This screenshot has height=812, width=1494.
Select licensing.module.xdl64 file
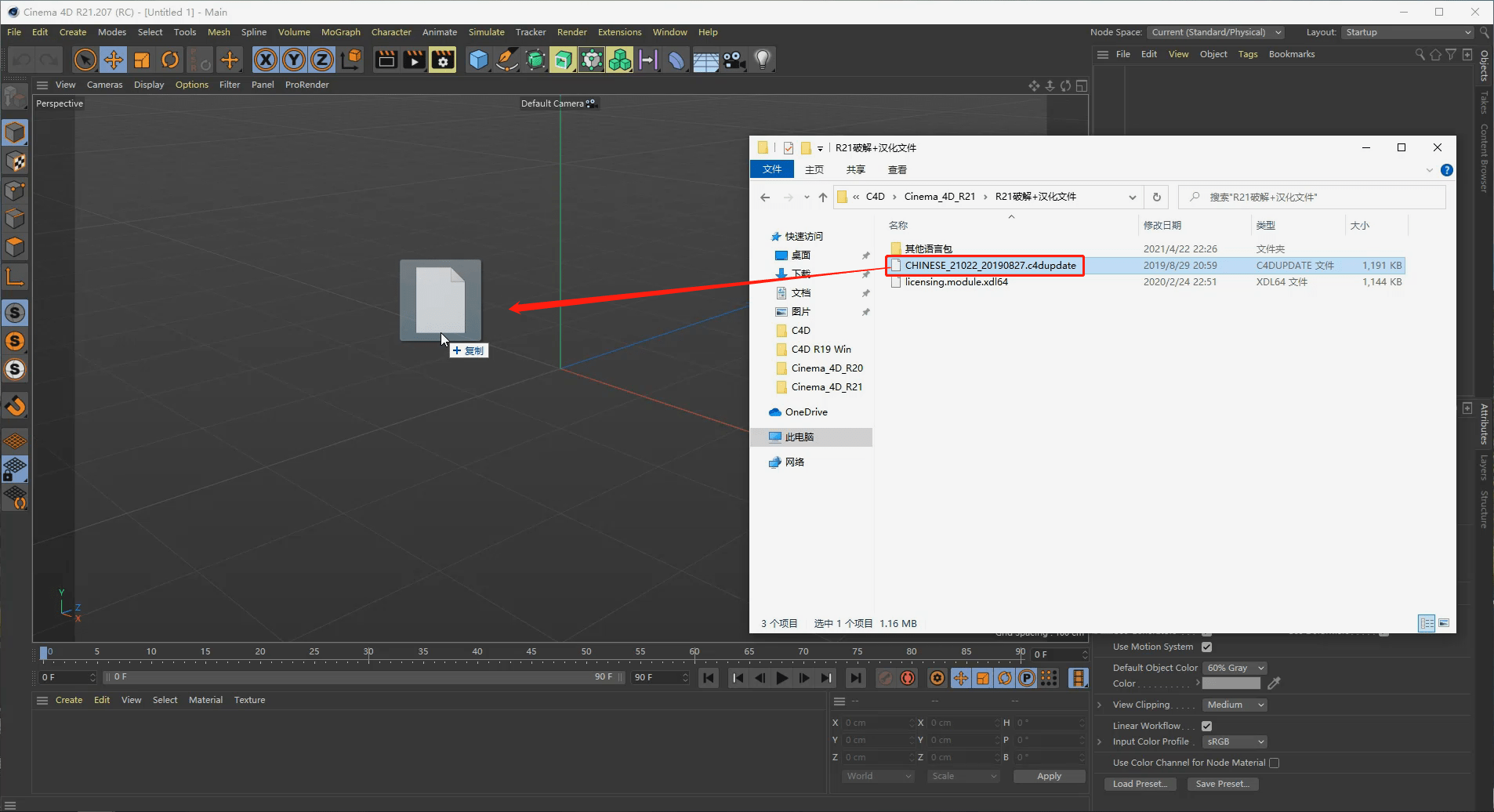956,282
